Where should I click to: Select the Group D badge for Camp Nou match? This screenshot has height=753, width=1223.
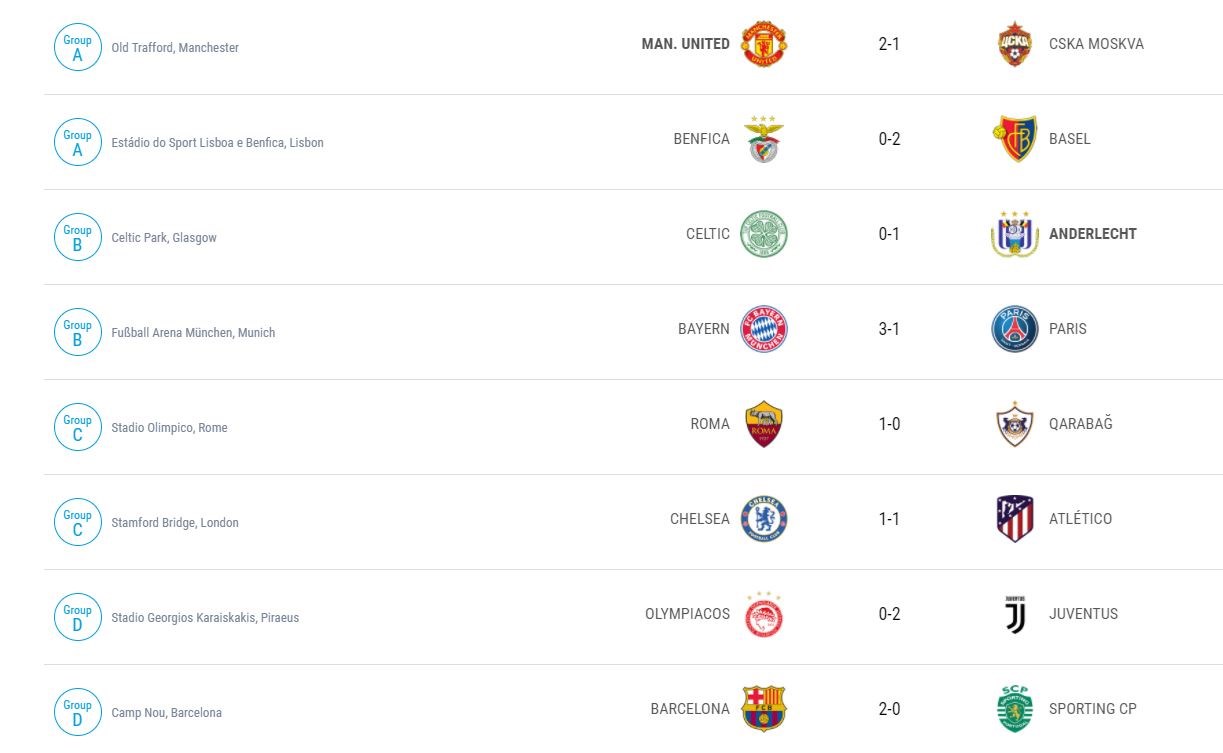pyautogui.click(x=78, y=712)
